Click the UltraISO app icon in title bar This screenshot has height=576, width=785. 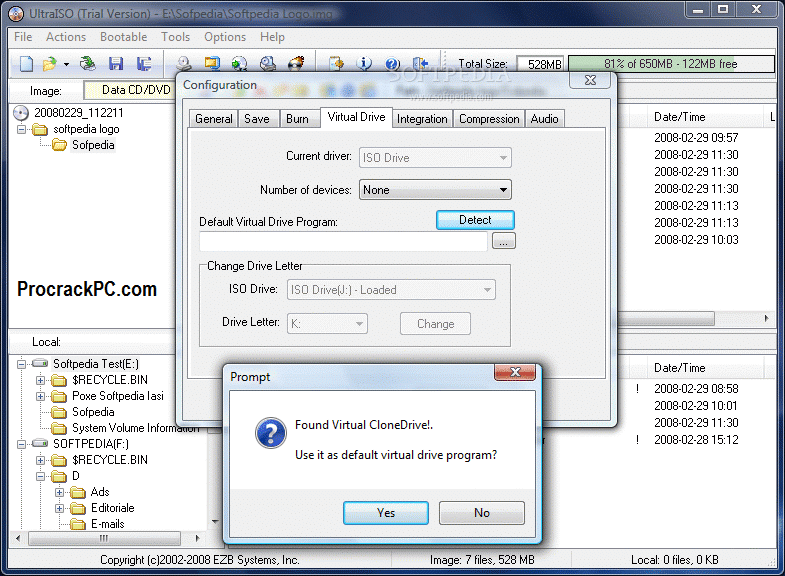coord(16,13)
